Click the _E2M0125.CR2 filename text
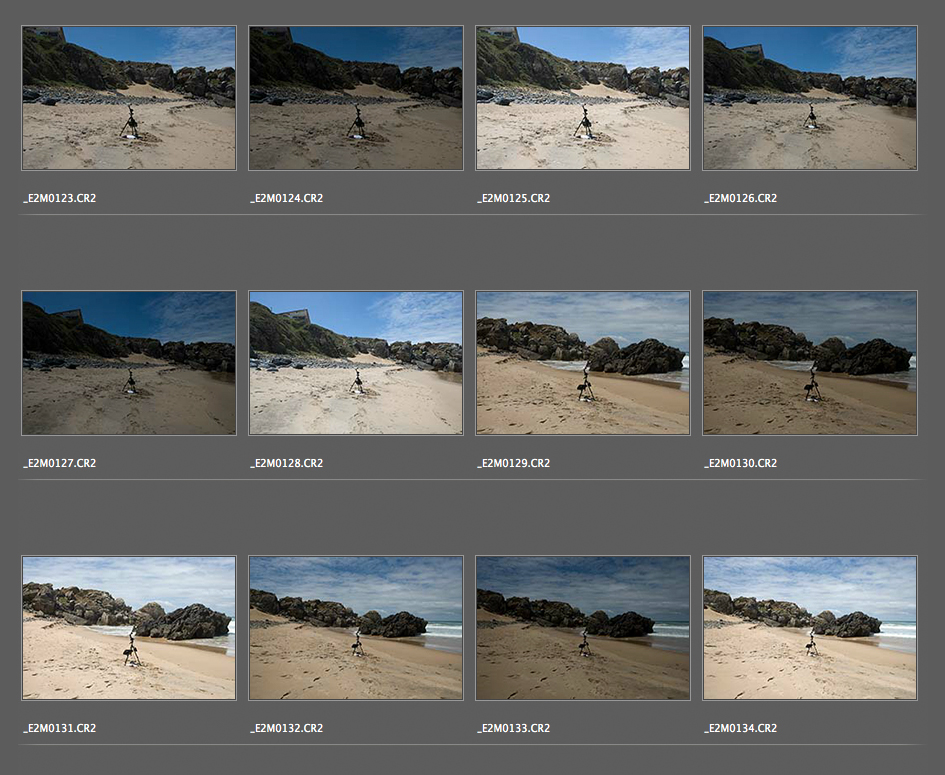 point(514,198)
